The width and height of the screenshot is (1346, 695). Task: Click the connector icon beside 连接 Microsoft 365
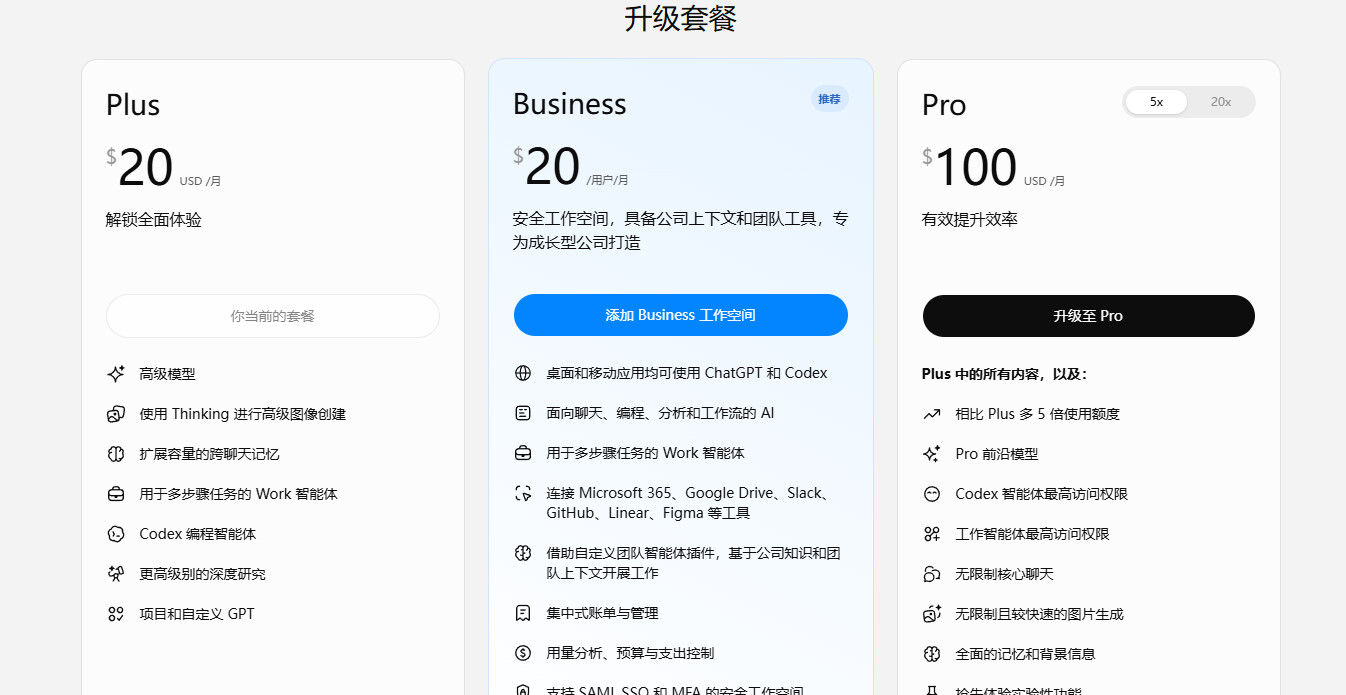(x=523, y=493)
